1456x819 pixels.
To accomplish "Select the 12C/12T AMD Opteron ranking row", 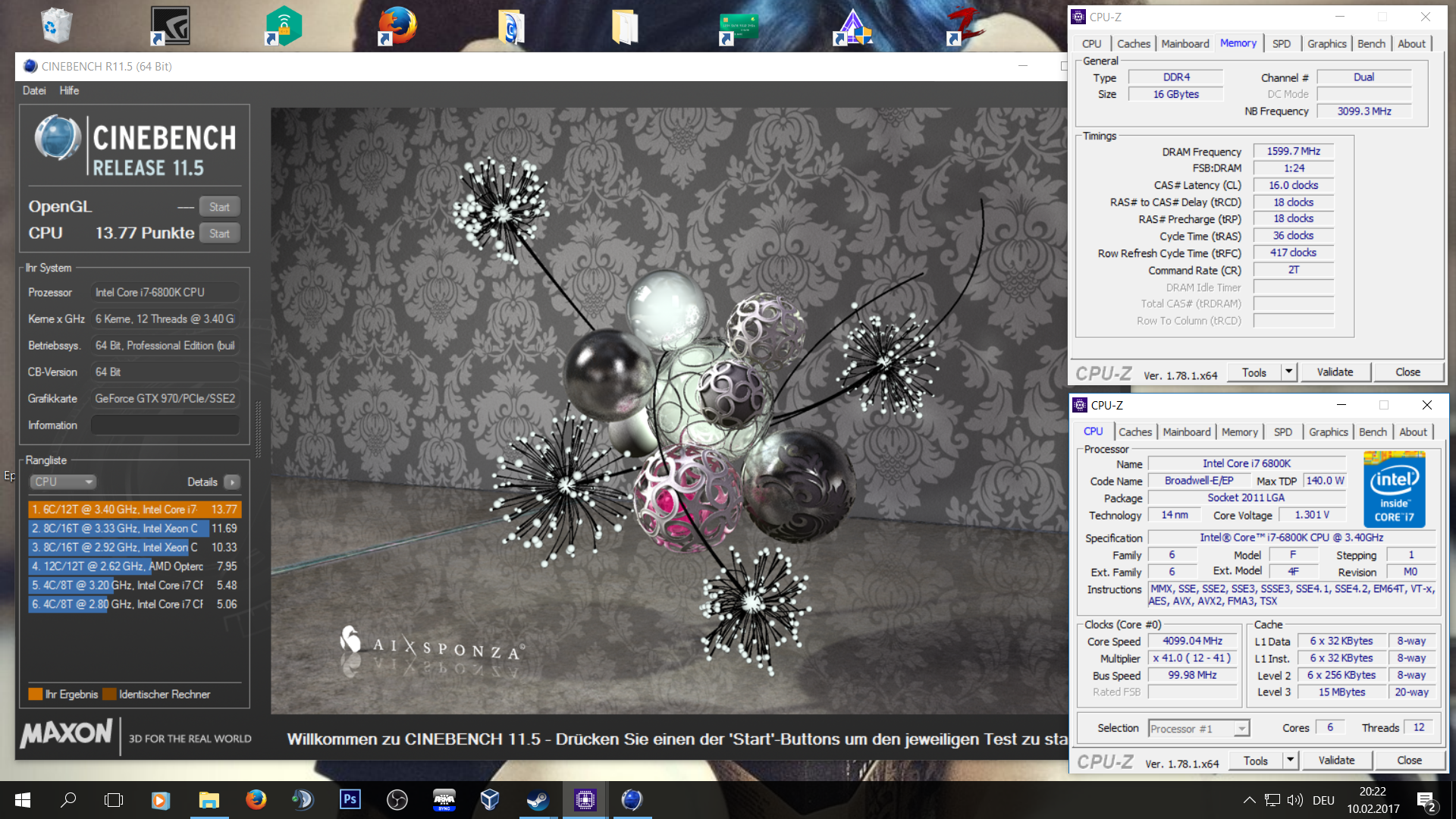I will click(134, 566).
